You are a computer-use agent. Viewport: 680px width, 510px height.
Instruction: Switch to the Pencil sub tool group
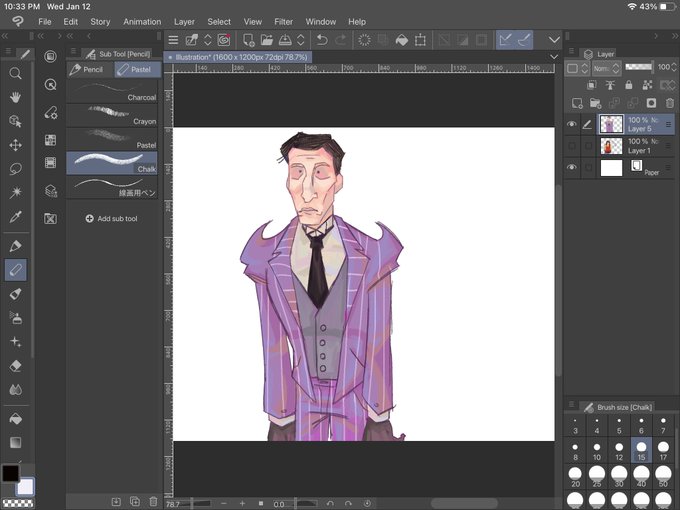(90, 69)
